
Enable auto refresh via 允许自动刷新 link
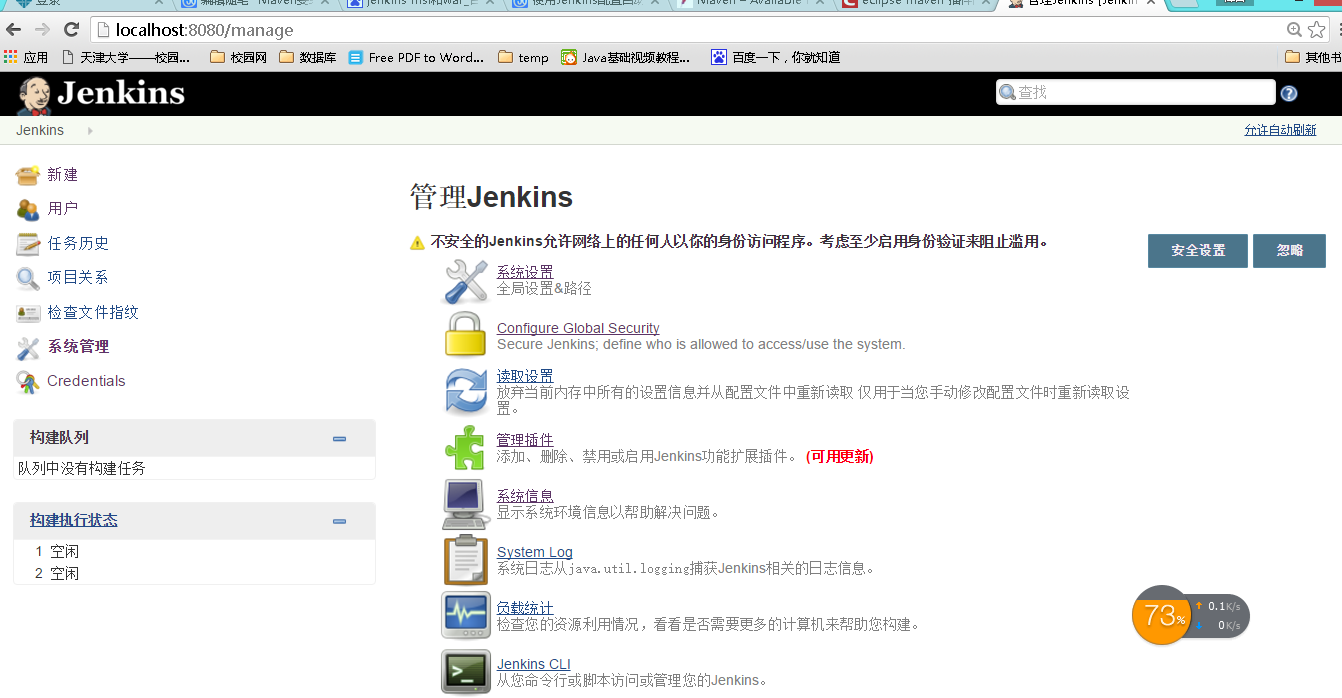tap(1280, 131)
